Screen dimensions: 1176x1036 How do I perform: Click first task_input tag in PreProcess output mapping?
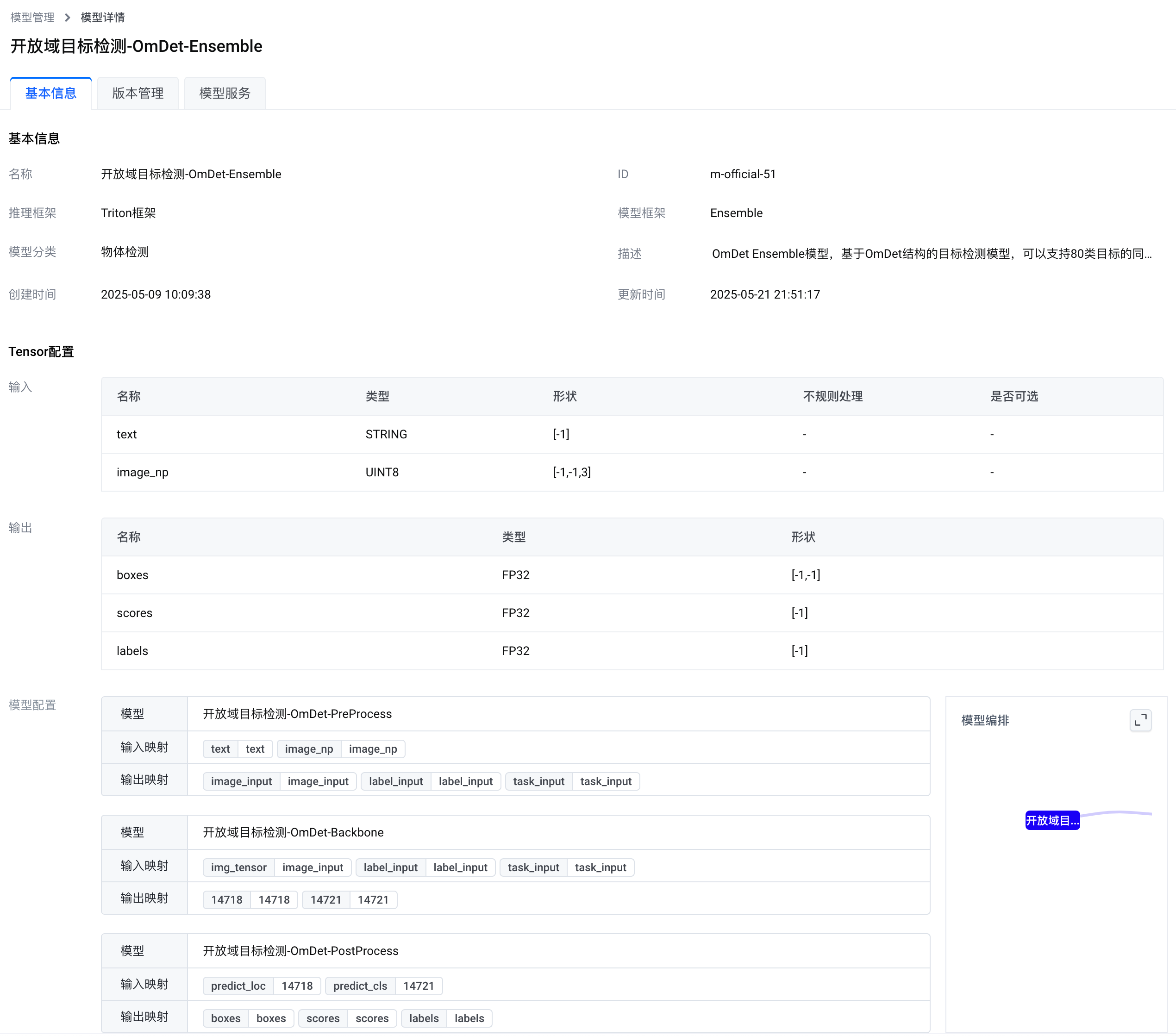538,781
